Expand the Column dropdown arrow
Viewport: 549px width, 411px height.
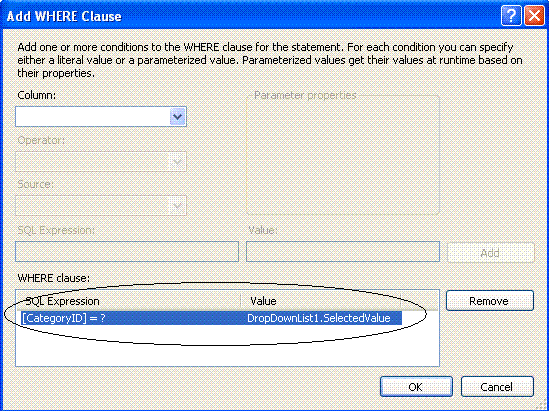point(178,117)
